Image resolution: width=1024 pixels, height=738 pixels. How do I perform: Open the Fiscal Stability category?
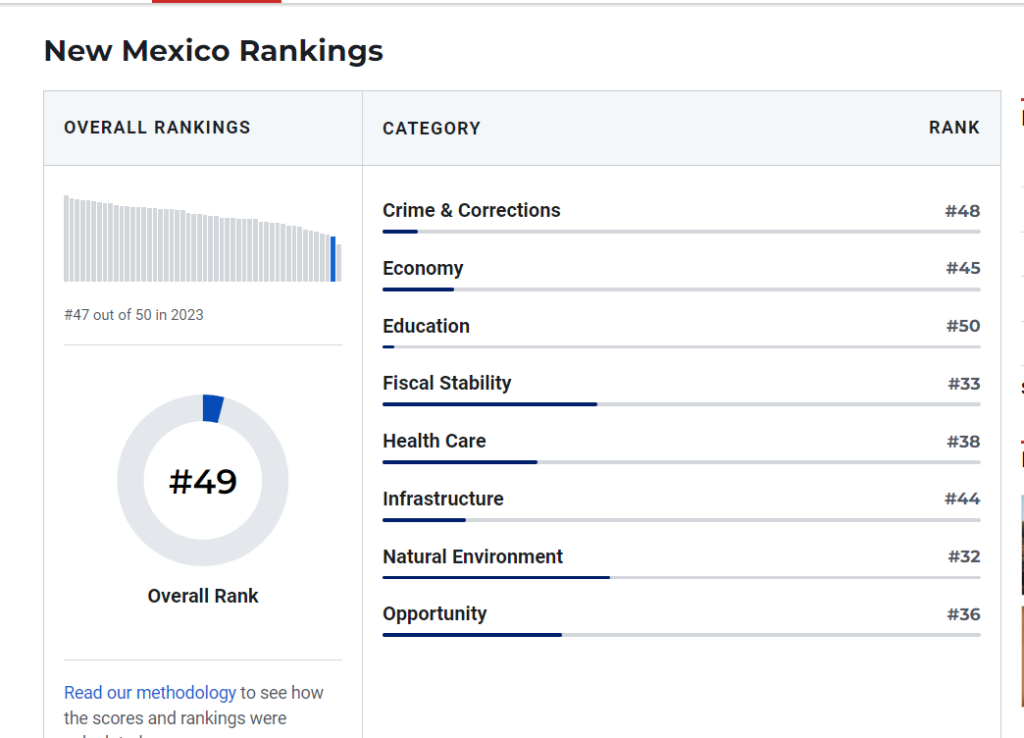pyautogui.click(x=446, y=383)
